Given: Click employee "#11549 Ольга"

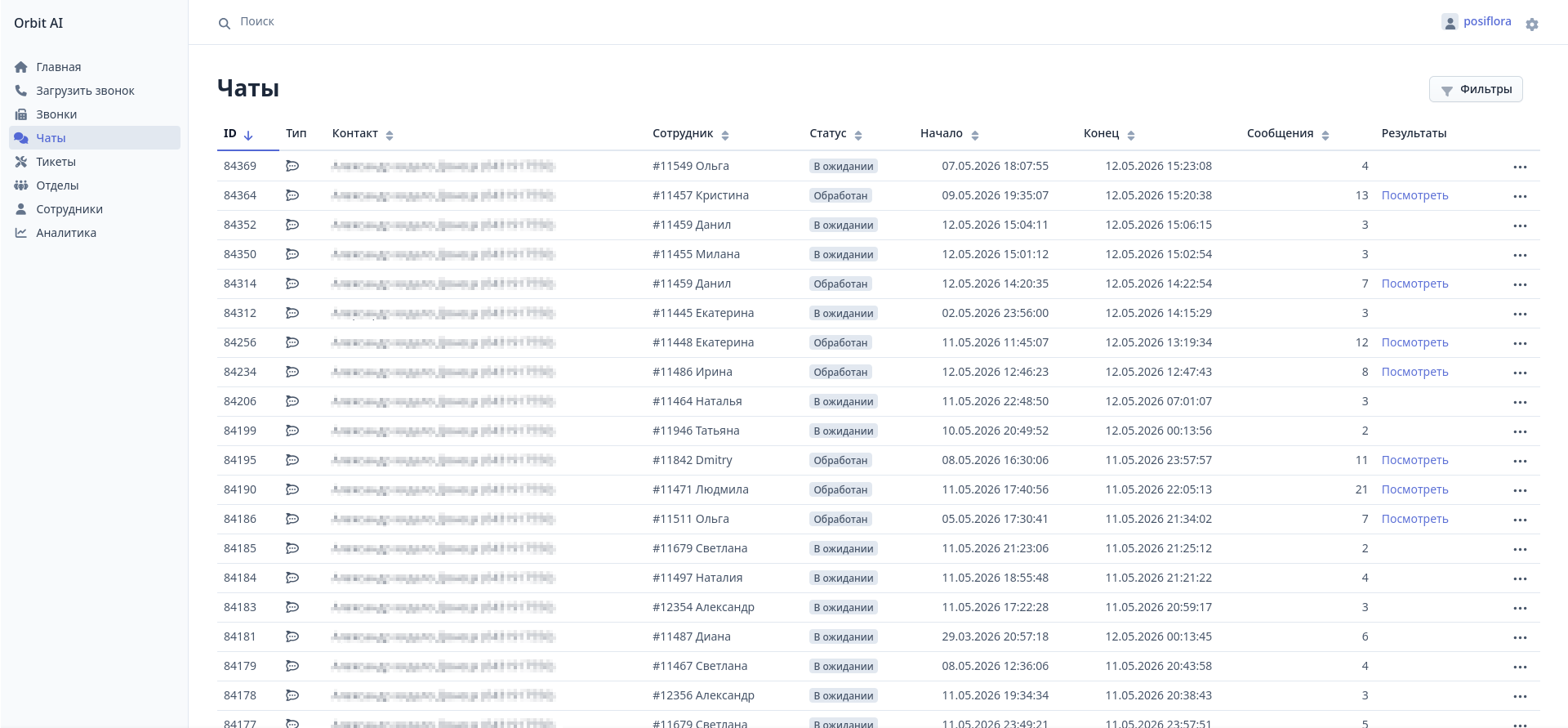Looking at the screenshot, I should point(691,166).
